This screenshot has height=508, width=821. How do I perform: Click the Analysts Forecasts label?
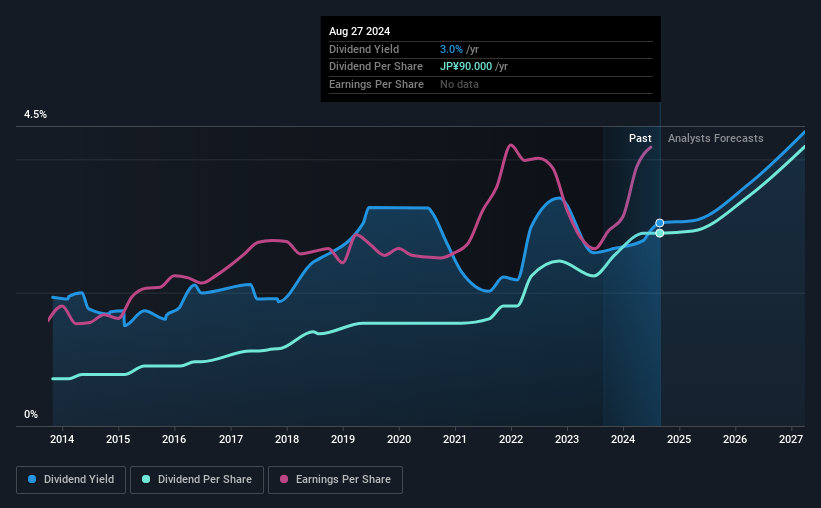[715, 138]
